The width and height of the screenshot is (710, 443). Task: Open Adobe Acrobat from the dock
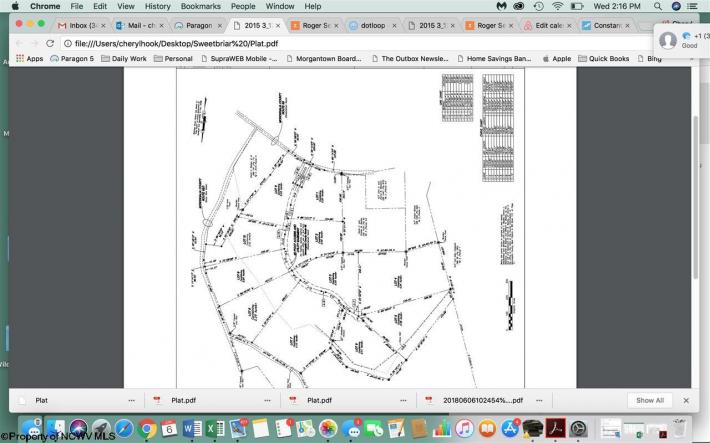coord(556,429)
